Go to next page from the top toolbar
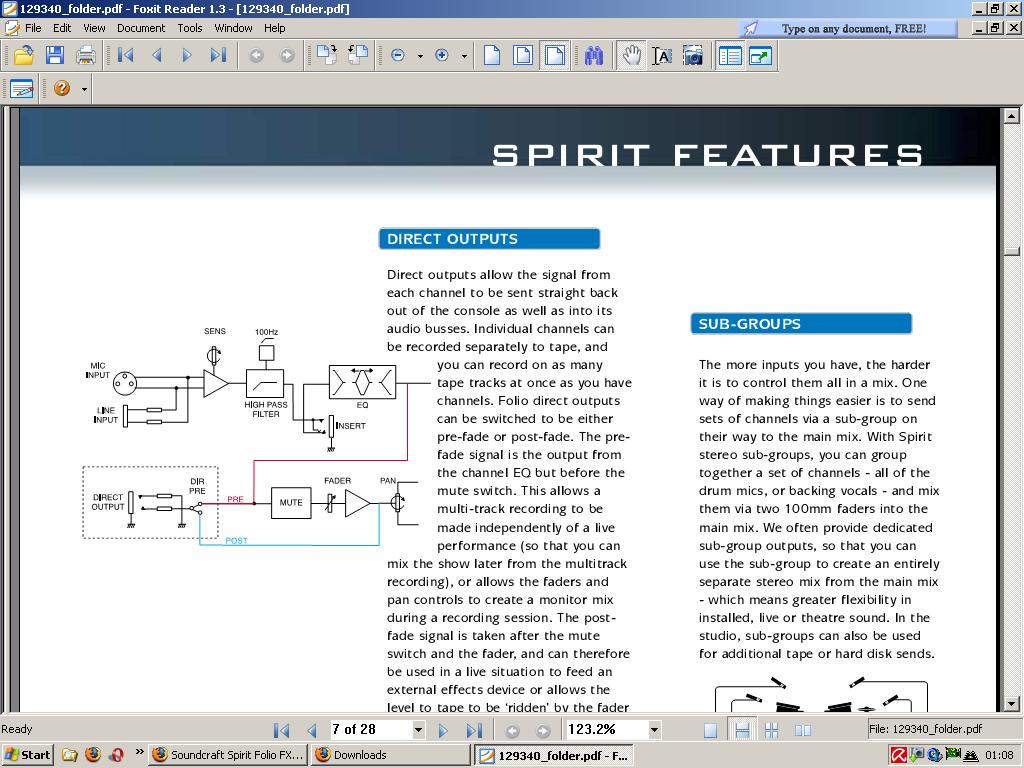The image size is (1024, 768). (187, 56)
